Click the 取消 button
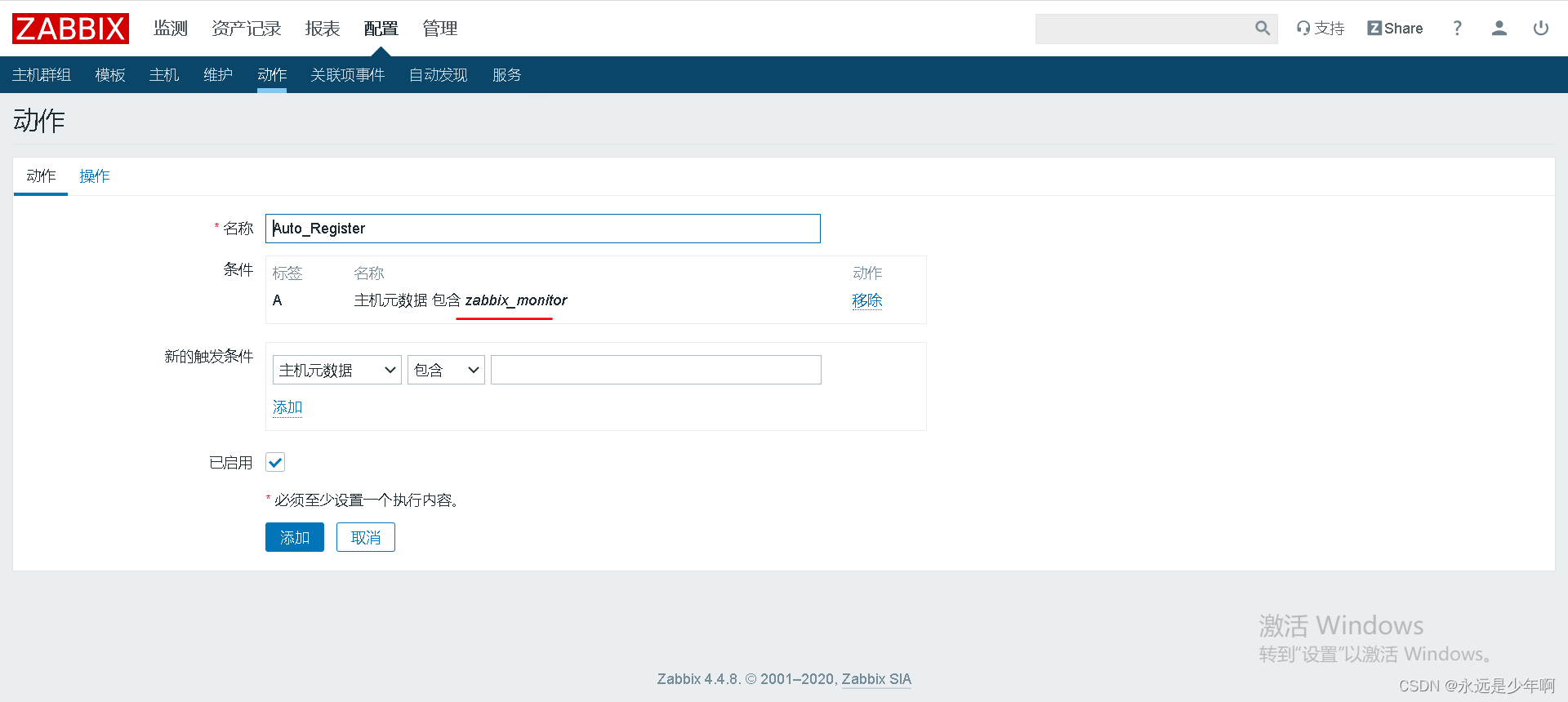The width and height of the screenshot is (1568, 702). click(366, 537)
